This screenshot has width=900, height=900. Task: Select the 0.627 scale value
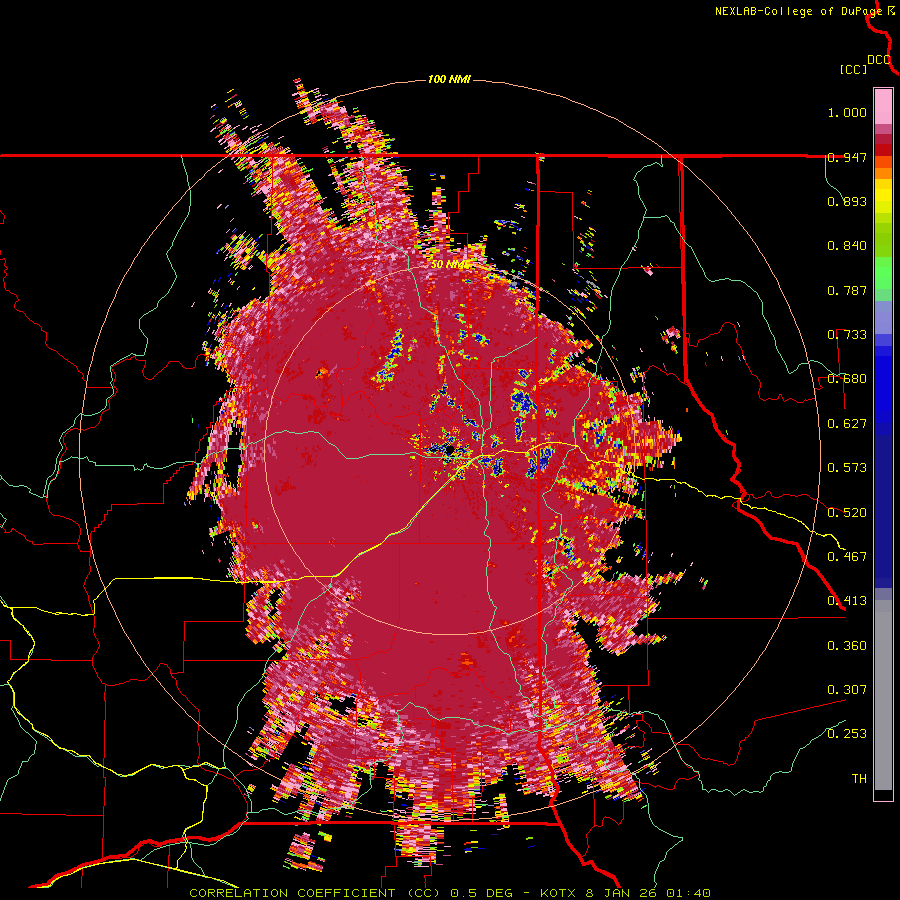pos(847,424)
